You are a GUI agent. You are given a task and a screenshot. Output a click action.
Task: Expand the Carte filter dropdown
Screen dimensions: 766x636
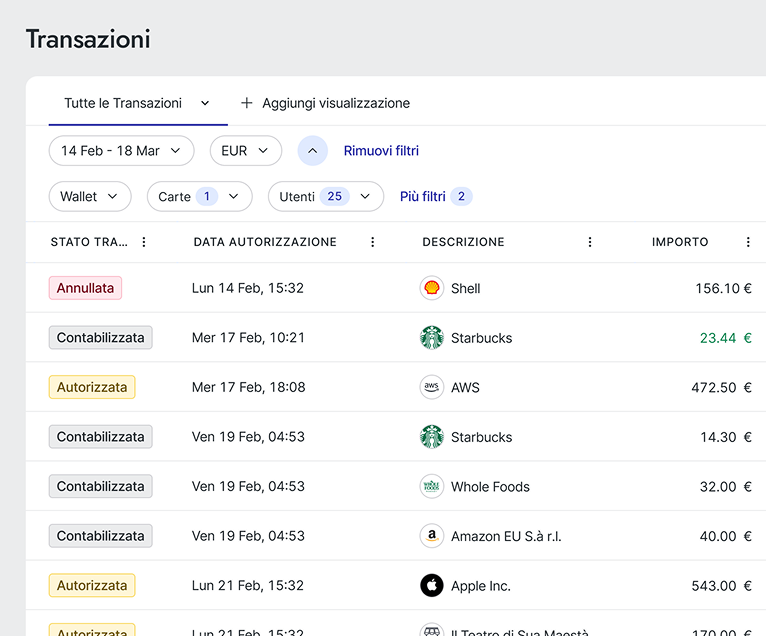pyautogui.click(x=199, y=197)
